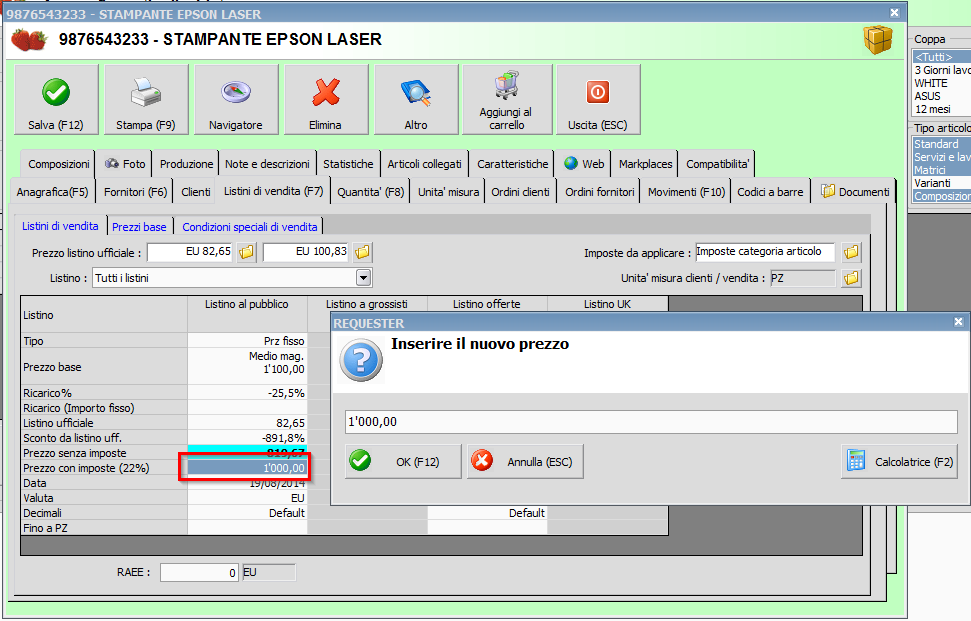
Task: Switch to the Prezzi base sub-tab
Action: pyautogui.click(x=139, y=227)
